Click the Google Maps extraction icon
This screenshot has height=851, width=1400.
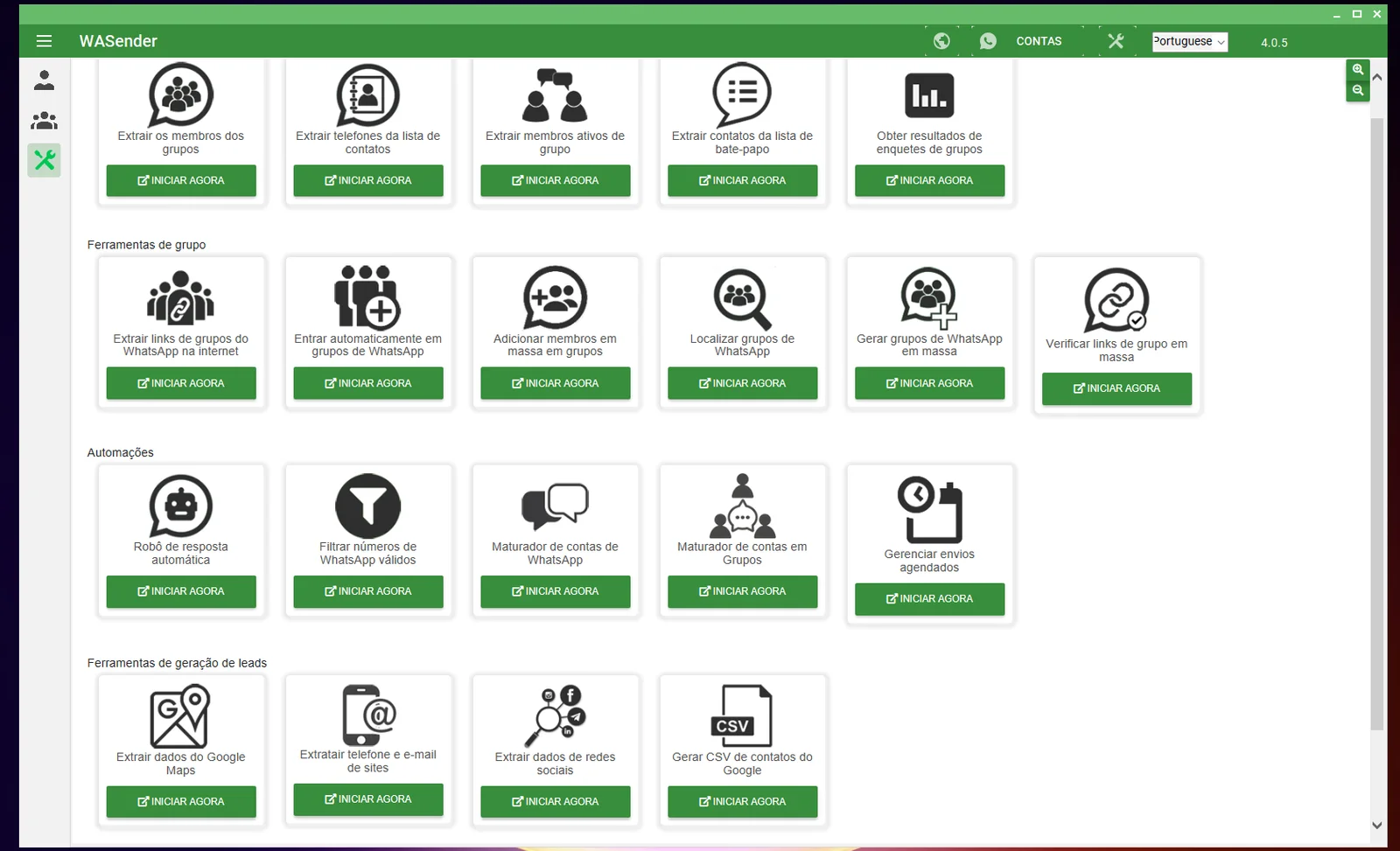coord(180,716)
